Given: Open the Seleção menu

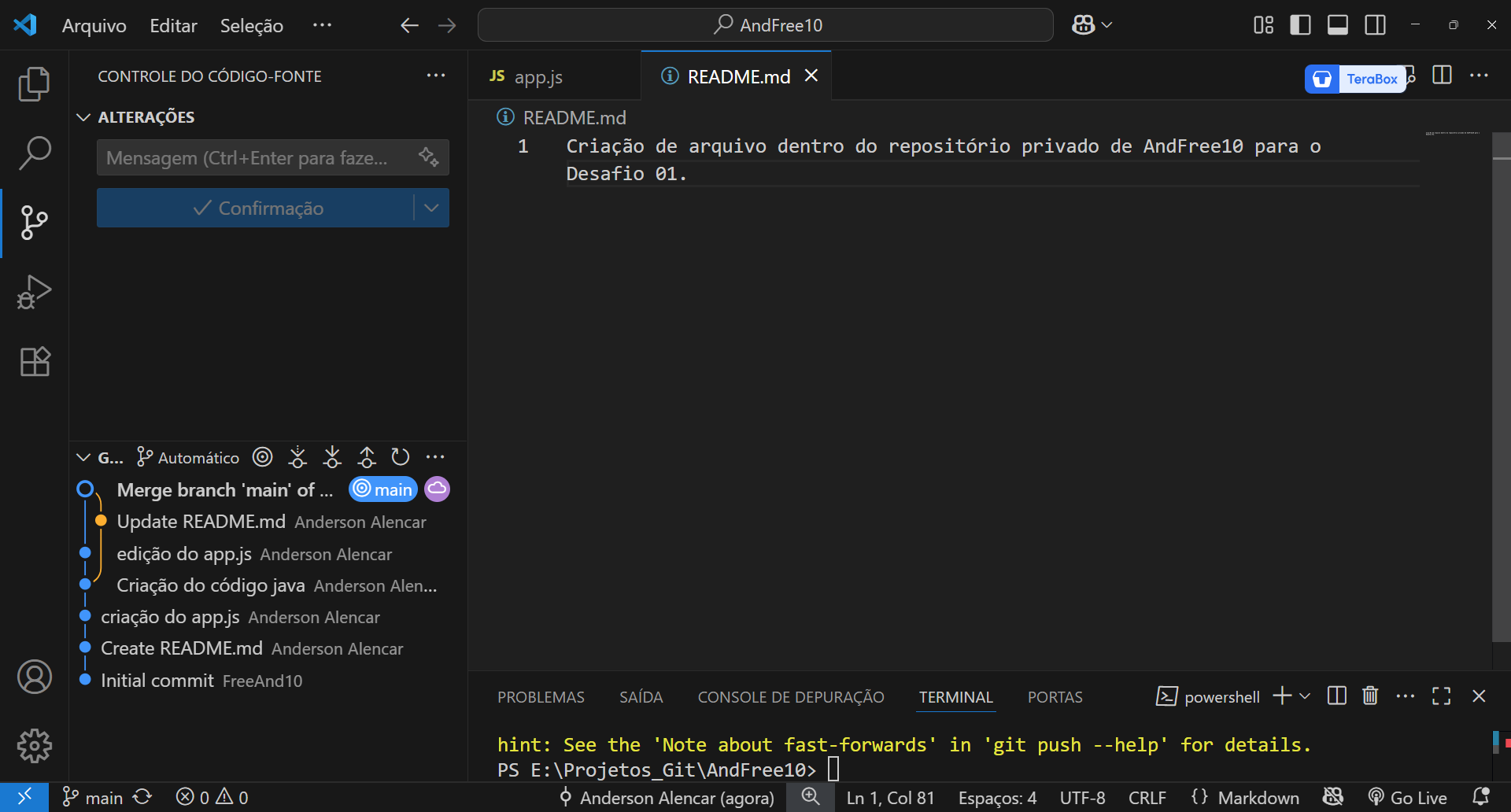Looking at the screenshot, I should (252, 25).
